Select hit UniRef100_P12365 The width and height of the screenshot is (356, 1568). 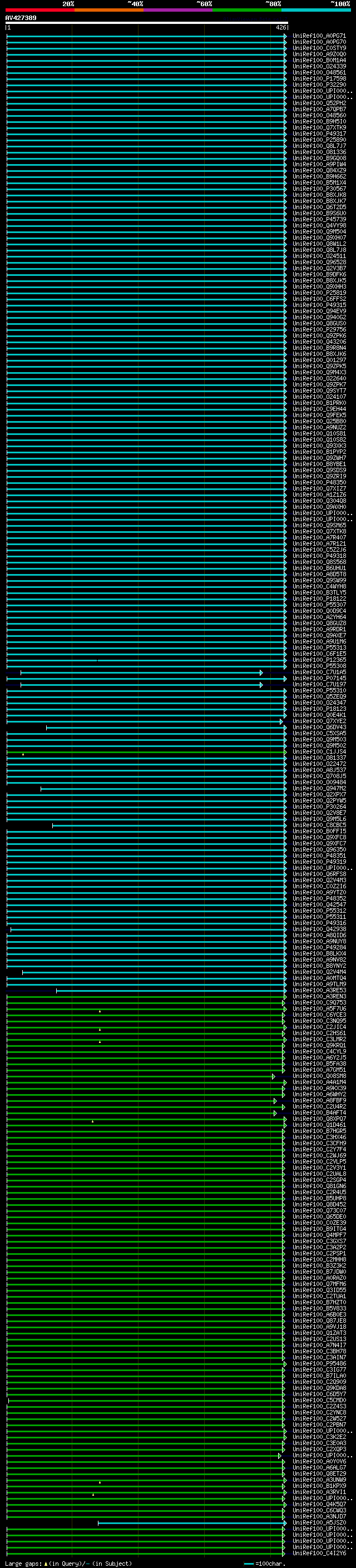[319, 660]
